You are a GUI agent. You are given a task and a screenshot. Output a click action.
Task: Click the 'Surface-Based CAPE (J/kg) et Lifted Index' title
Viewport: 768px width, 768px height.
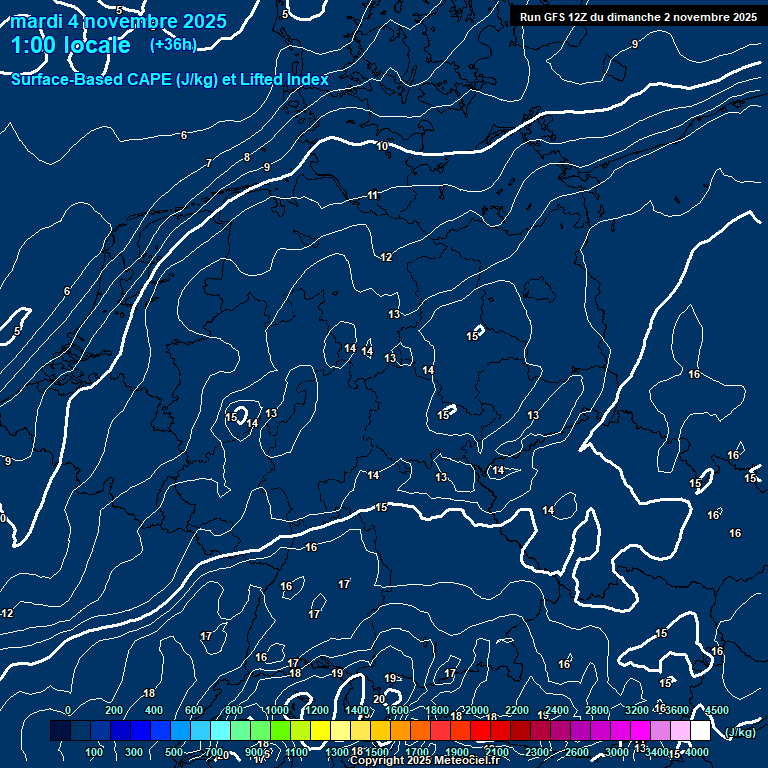(169, 79)
